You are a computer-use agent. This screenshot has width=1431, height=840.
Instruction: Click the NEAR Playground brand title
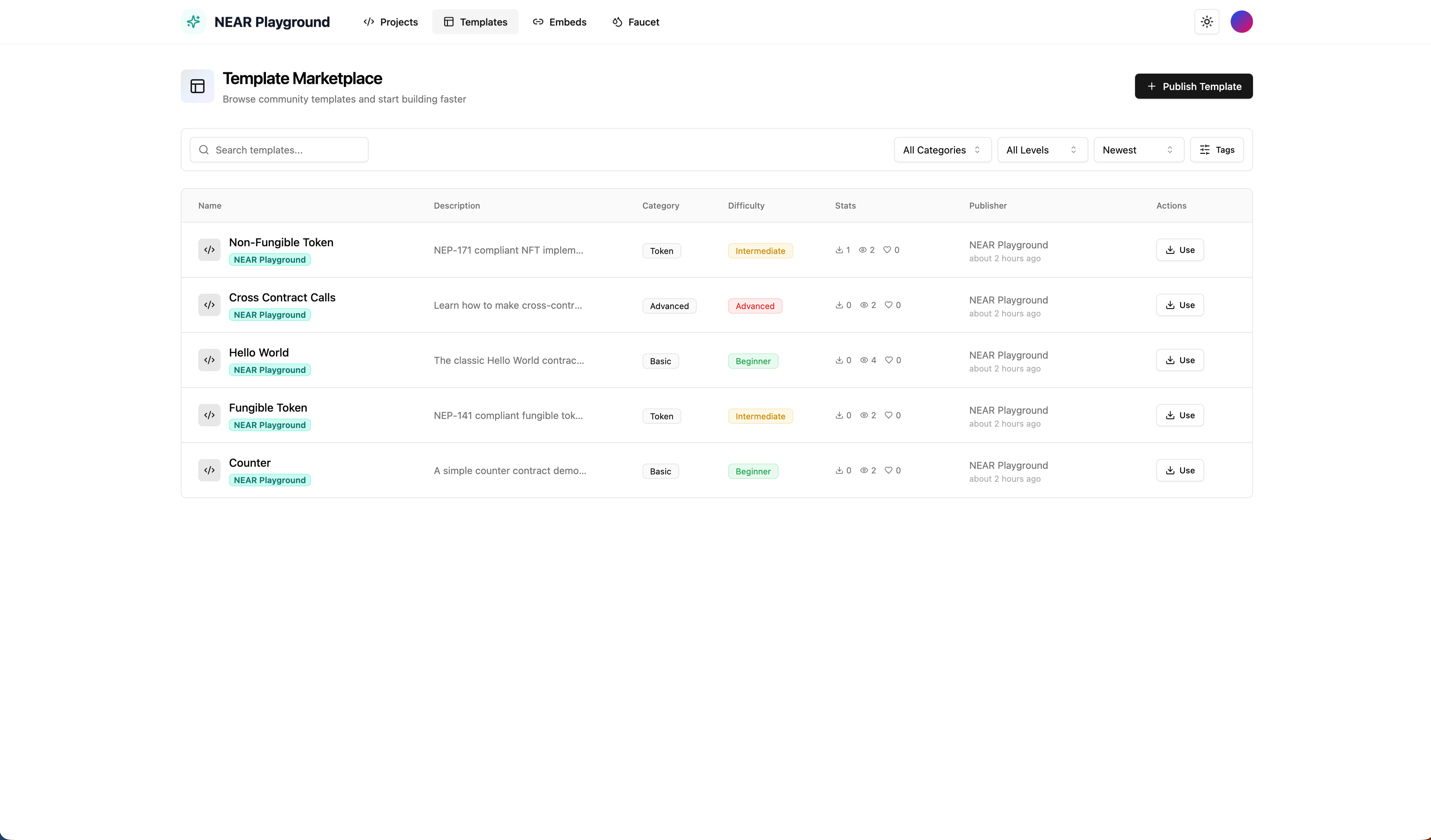(x=272, y=22)
